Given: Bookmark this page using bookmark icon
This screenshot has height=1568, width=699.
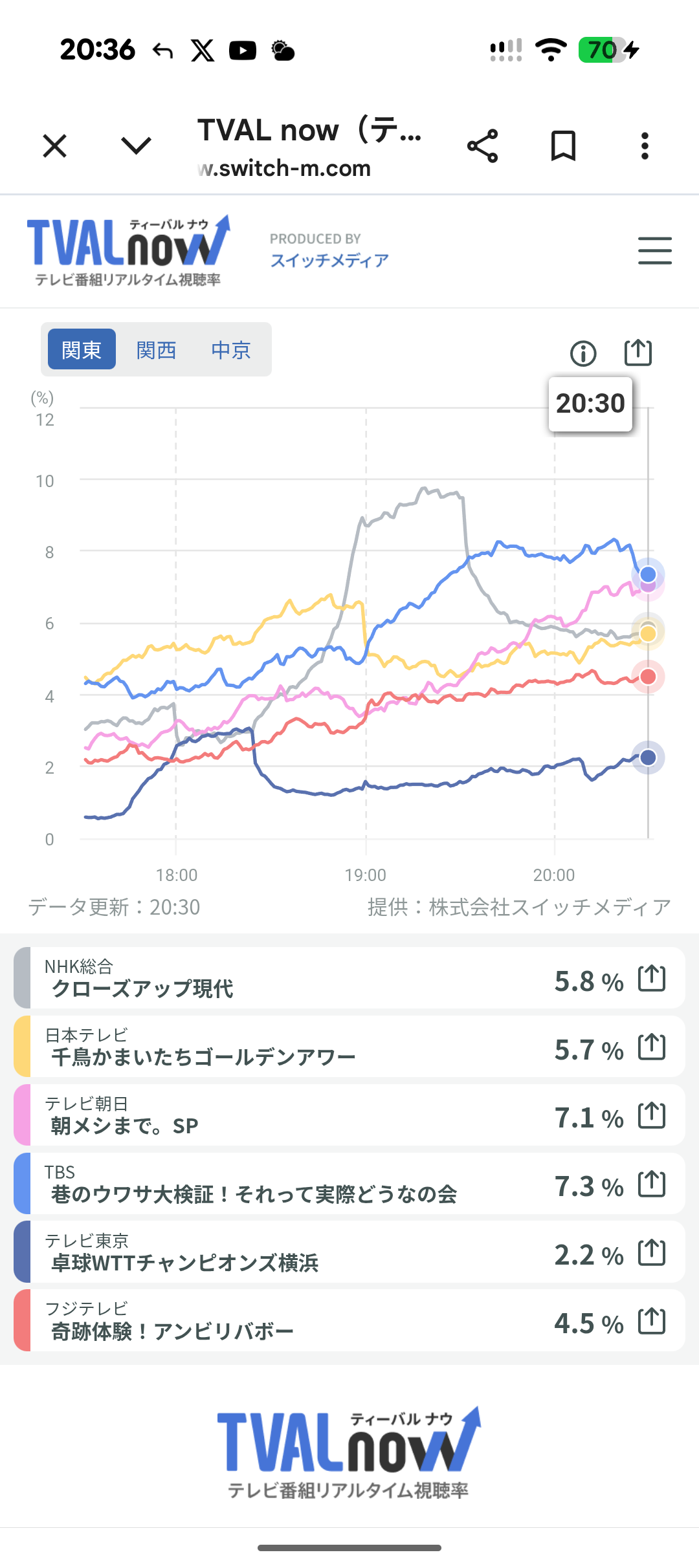Looking at the screenshot, I should [x=563, y=146].
